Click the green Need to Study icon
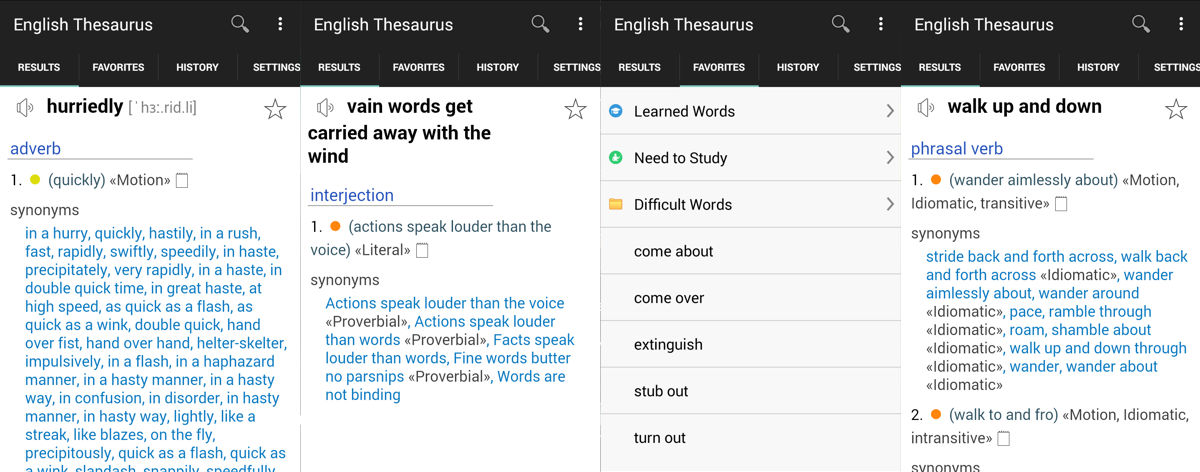The image size is (1200, 472). click(x=616, y=158)
